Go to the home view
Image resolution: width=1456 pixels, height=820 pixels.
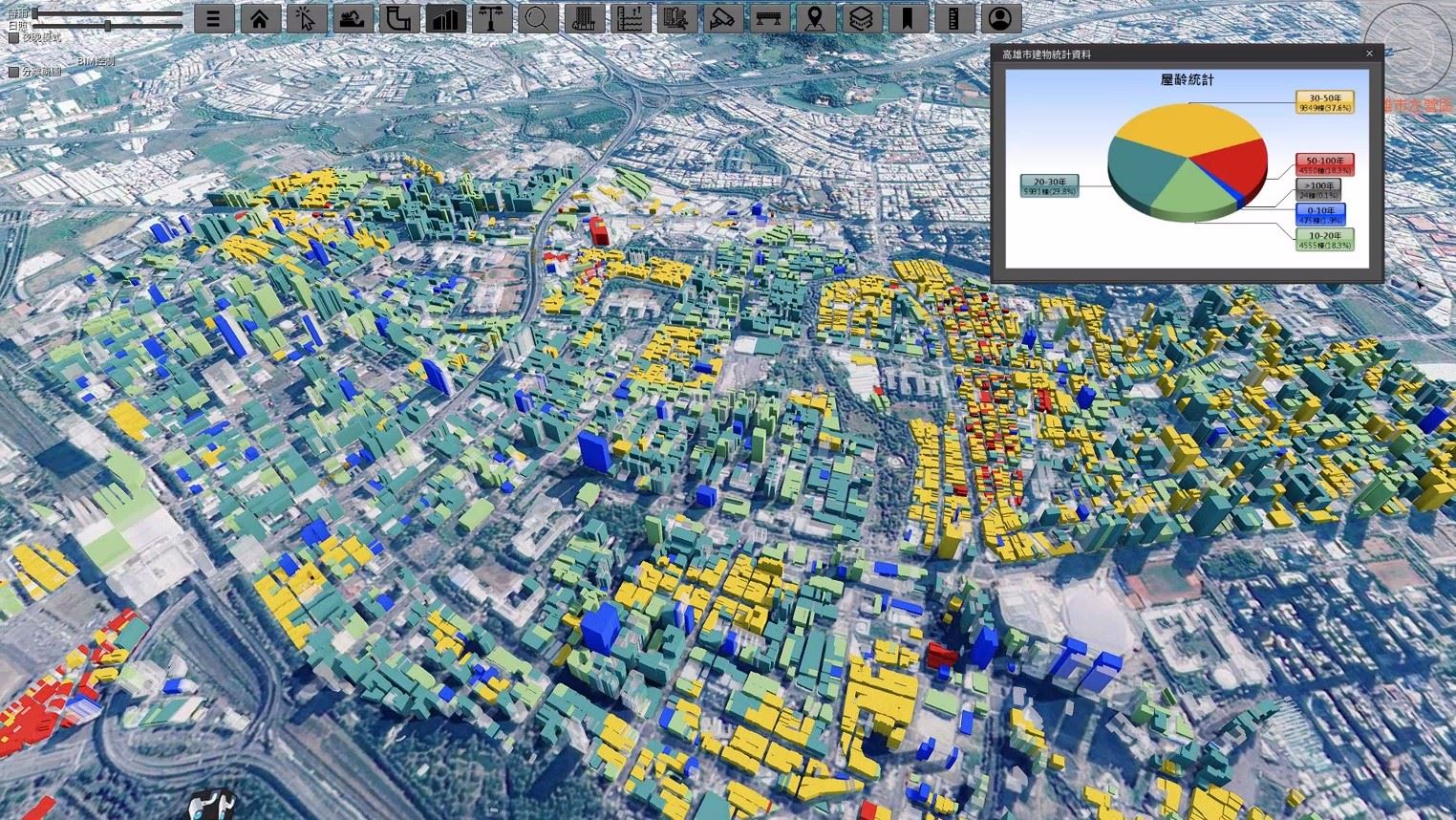[x=260, y=18]
